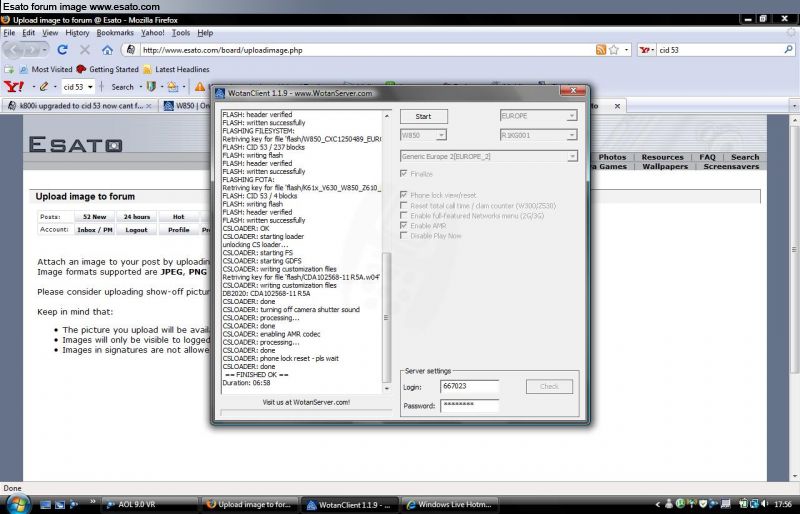Click the RSS feed icon in address bar
The height and width of the screenshot is (514, 800).
[x=601, y=50]
